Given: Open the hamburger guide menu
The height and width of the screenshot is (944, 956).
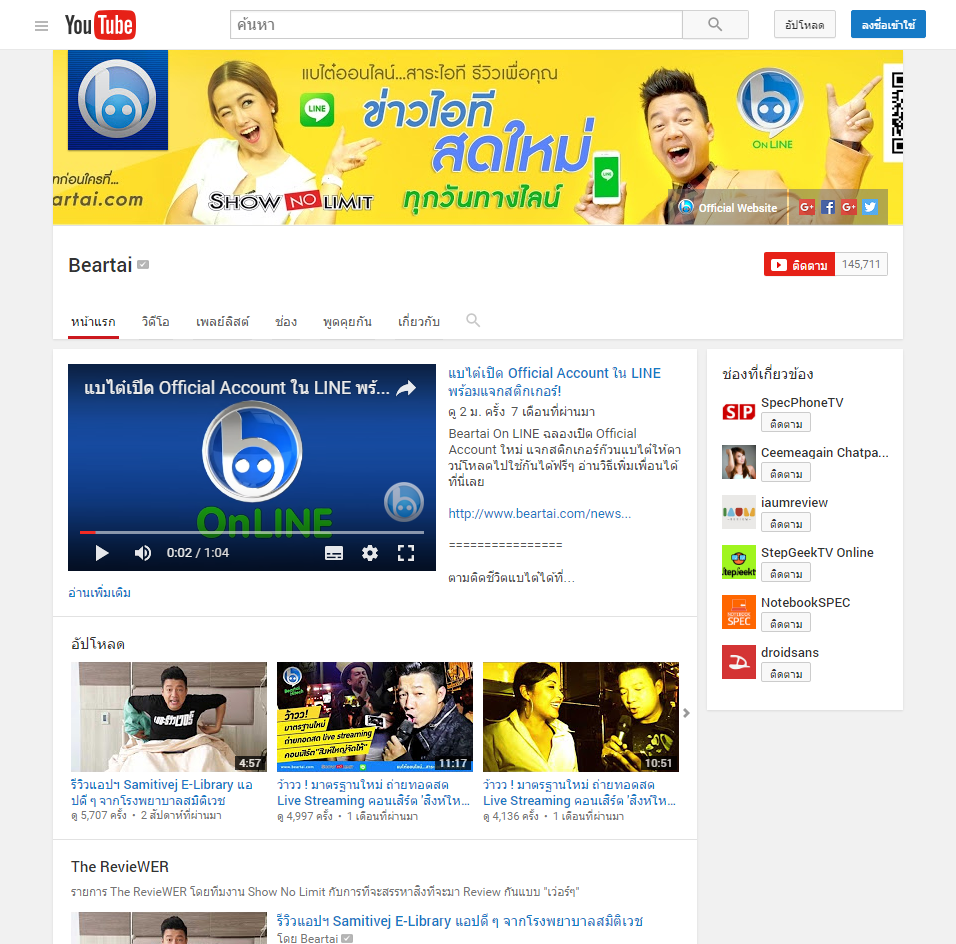Looking at the screenshot, I should tap(41, 26).
